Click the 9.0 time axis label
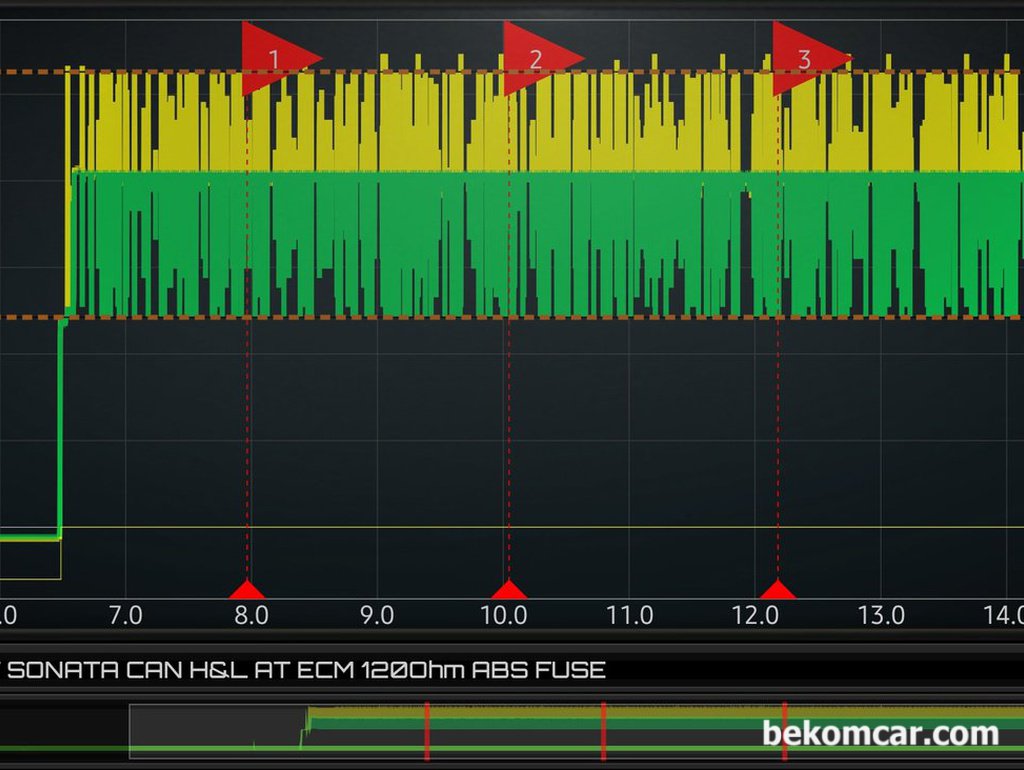This screenshot has height=770, width=1024. [377, 615]
